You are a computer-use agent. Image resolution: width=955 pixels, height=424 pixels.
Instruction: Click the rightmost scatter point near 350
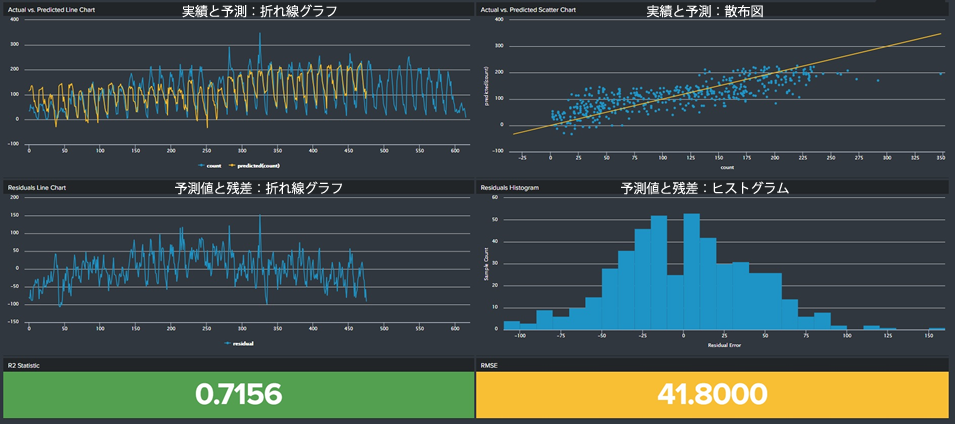(941, 74)
